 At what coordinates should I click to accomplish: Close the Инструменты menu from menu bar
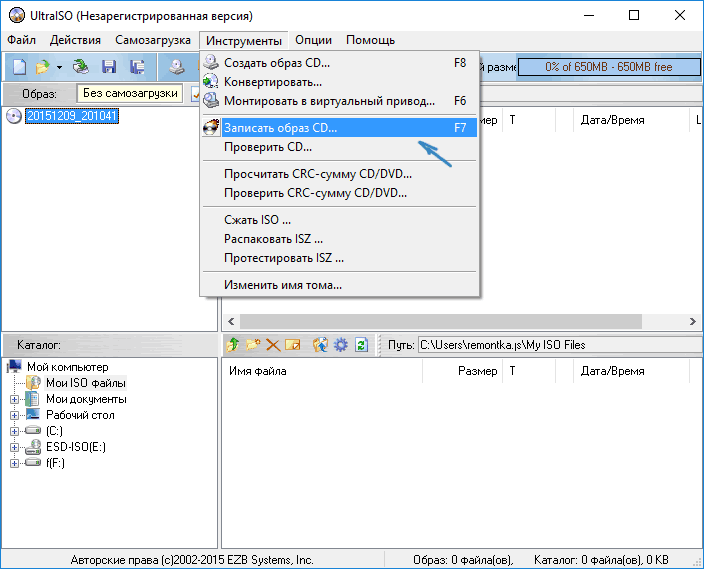click(x=244, y=40)
